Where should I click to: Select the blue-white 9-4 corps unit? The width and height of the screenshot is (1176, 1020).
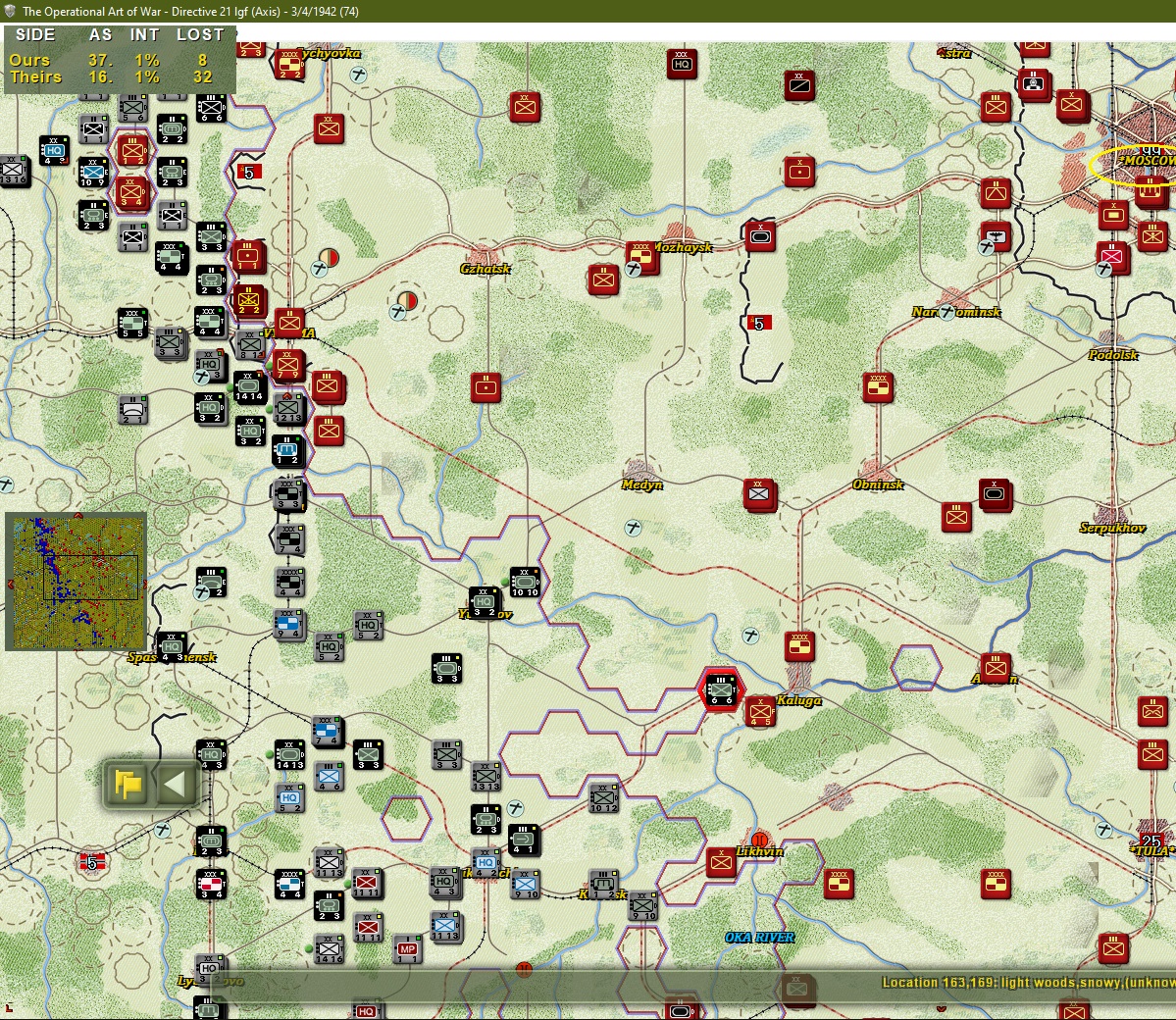tap(289, 623)
